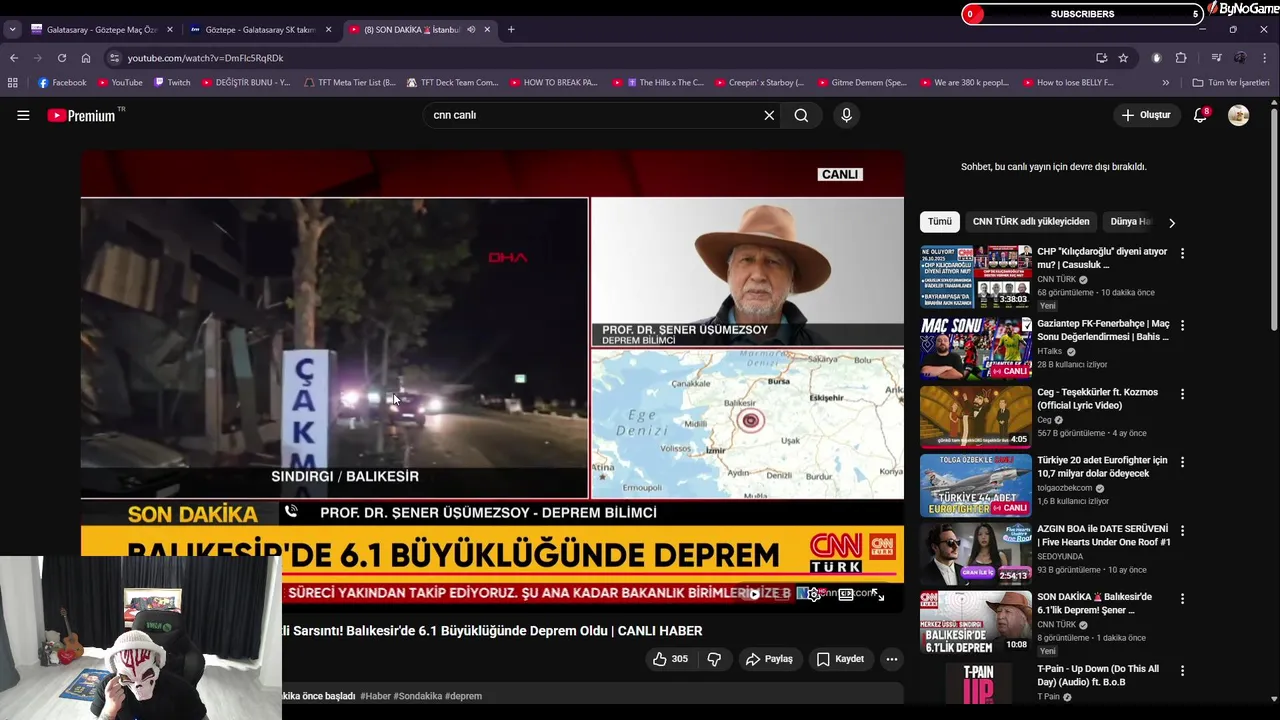Open options for AZGIN BOA video
The height and width of the screenshot is (720, 1280).
(1182, 531)
